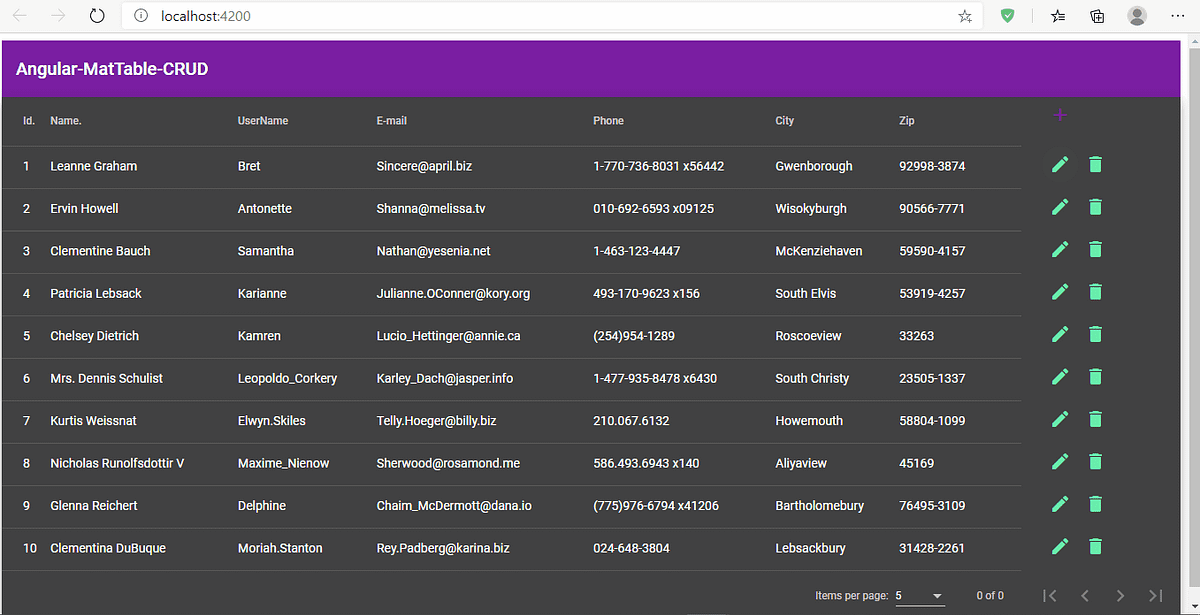Open the browser settings menu via ellipsis
This screenshot has height=615, width=1200.
1178,16
